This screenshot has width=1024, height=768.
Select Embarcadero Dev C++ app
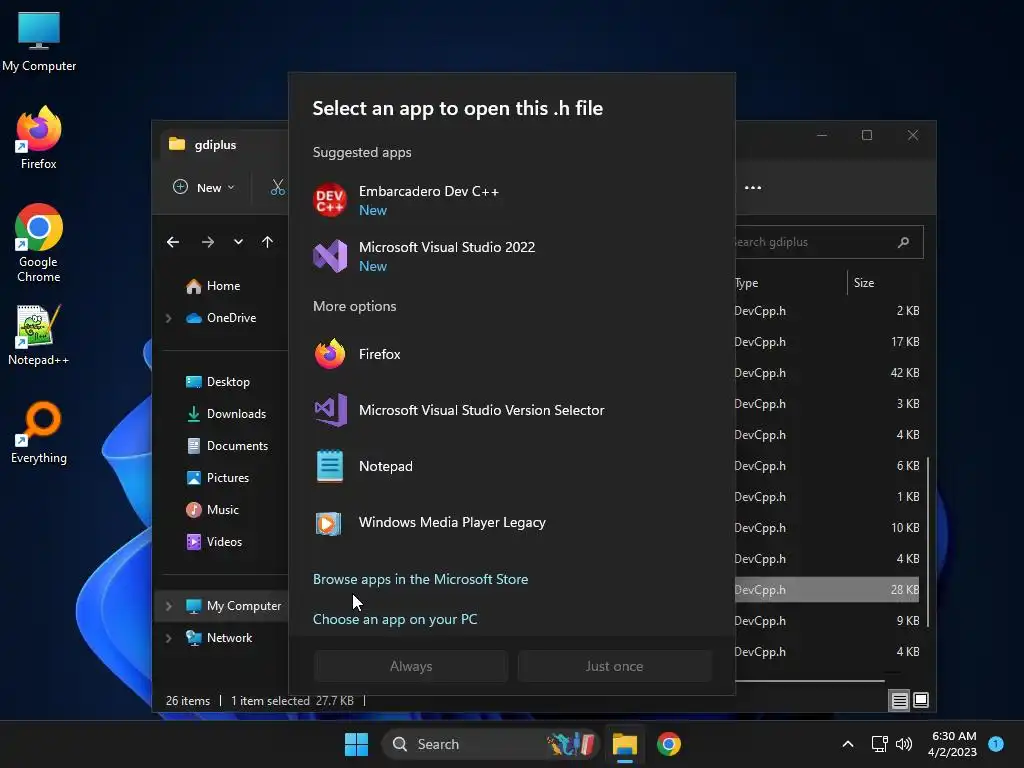point(511,200)
